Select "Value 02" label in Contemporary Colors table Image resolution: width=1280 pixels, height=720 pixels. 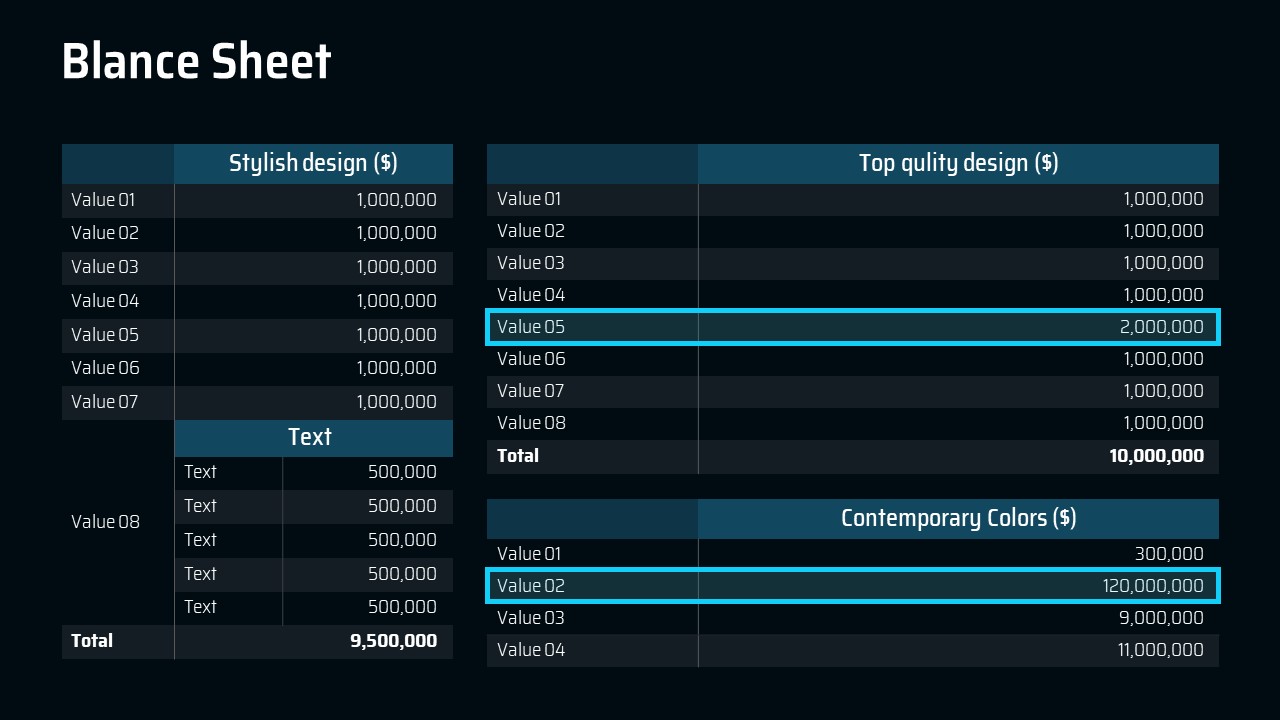point(531,586)
